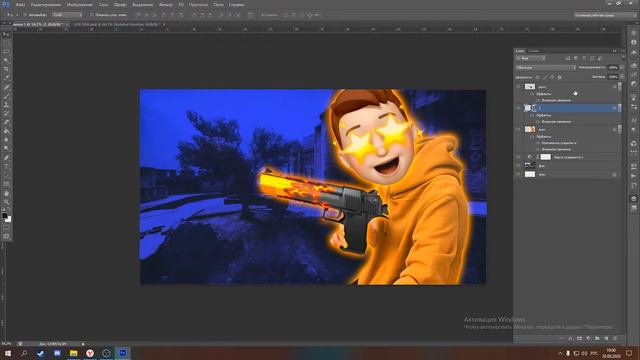Open the opacity slider arrow
640x360 pixels.
622,67
